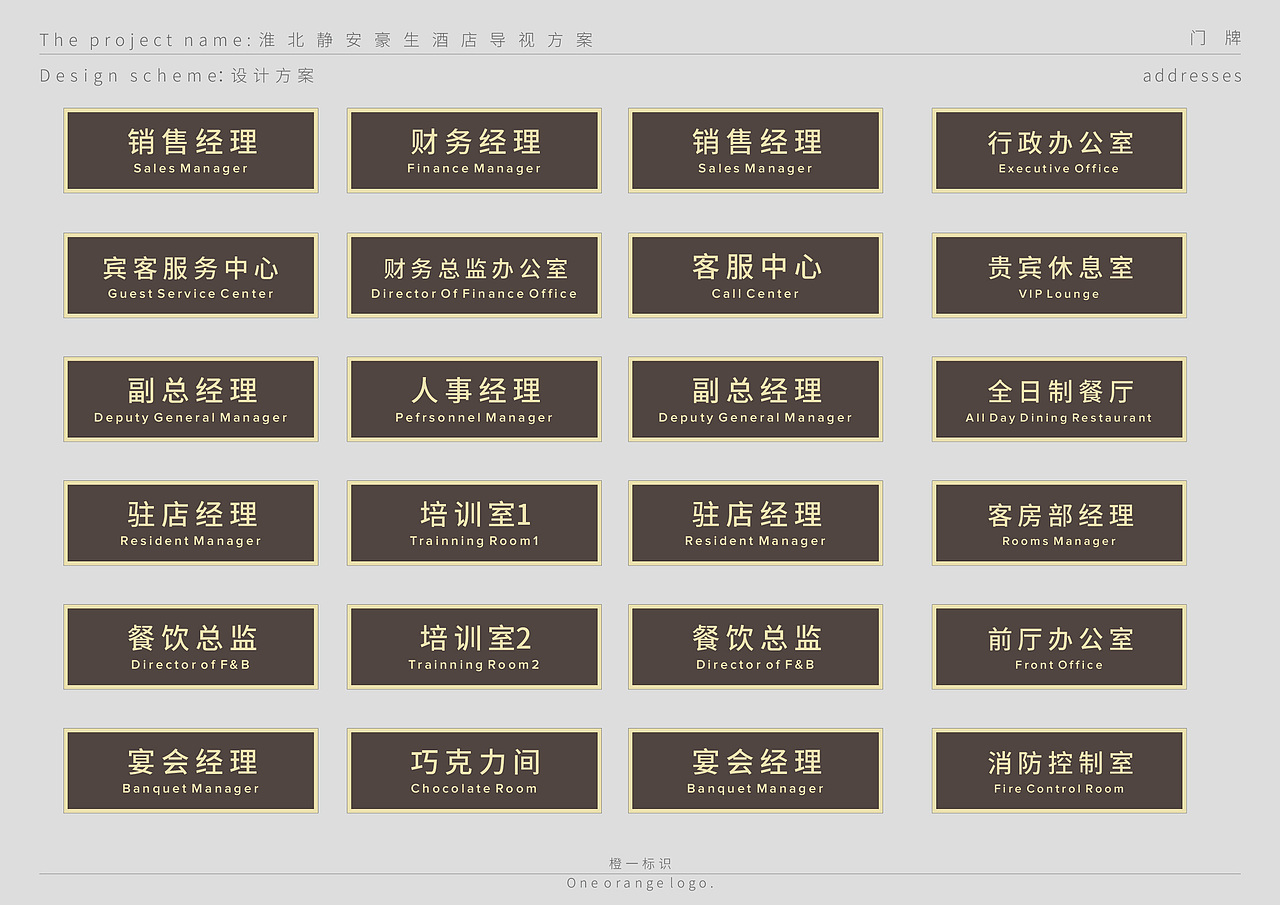This screenshot has width=1280, height=905.
Task: Click the Resident Manager door sign
Action: (x=190, y=522)
